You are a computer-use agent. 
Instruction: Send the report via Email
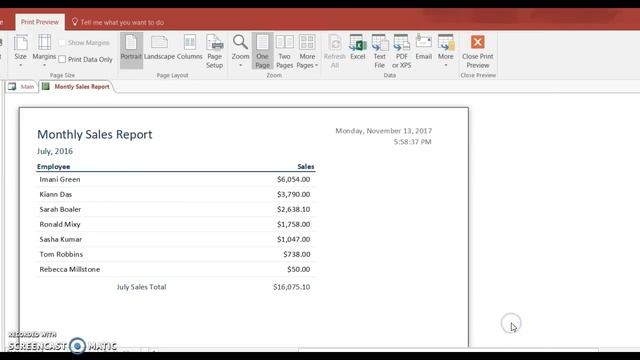(x=424, y=48)
